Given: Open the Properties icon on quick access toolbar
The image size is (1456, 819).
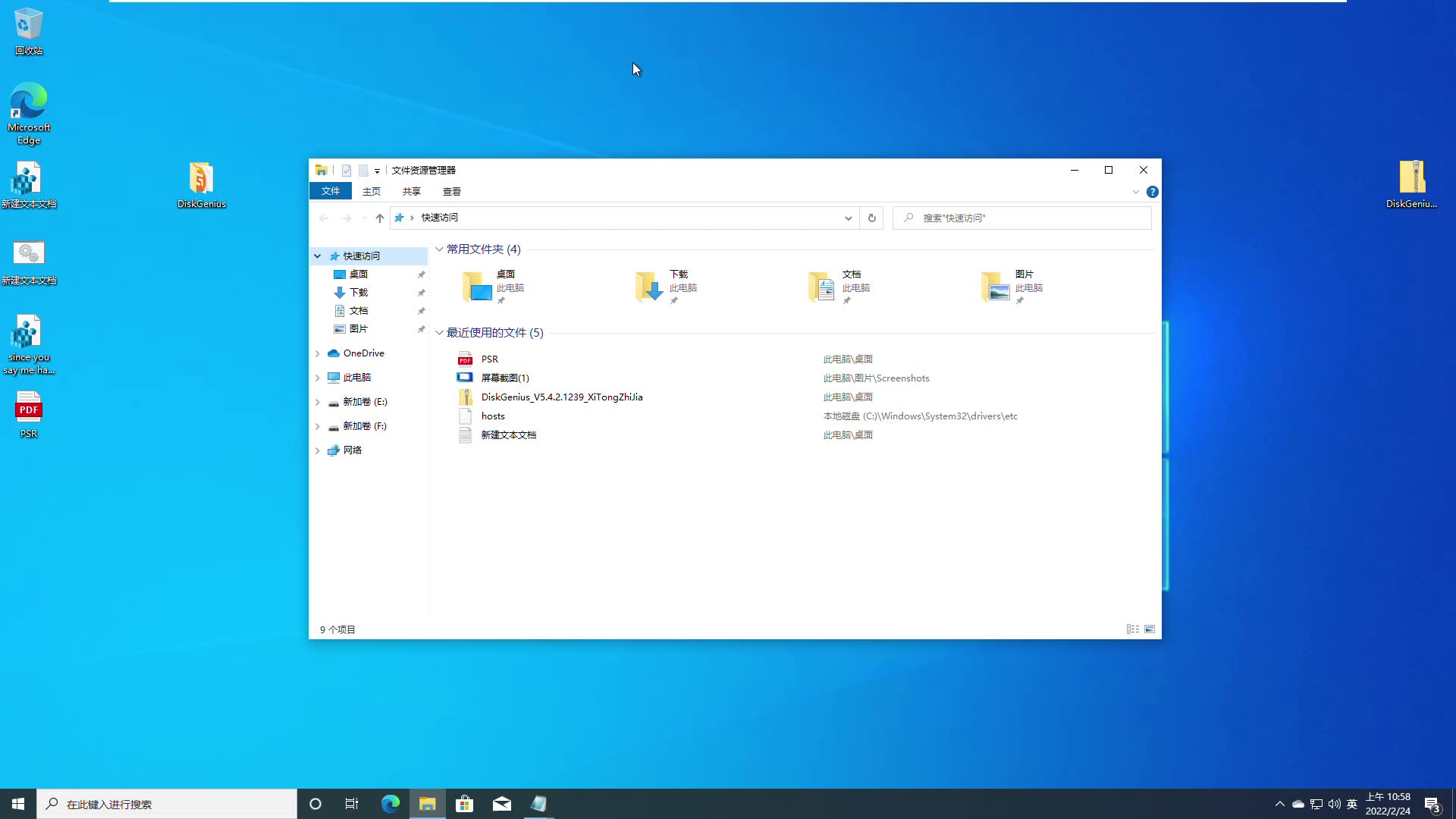Looking at the screenshot, I should click(x=347, y=170).
